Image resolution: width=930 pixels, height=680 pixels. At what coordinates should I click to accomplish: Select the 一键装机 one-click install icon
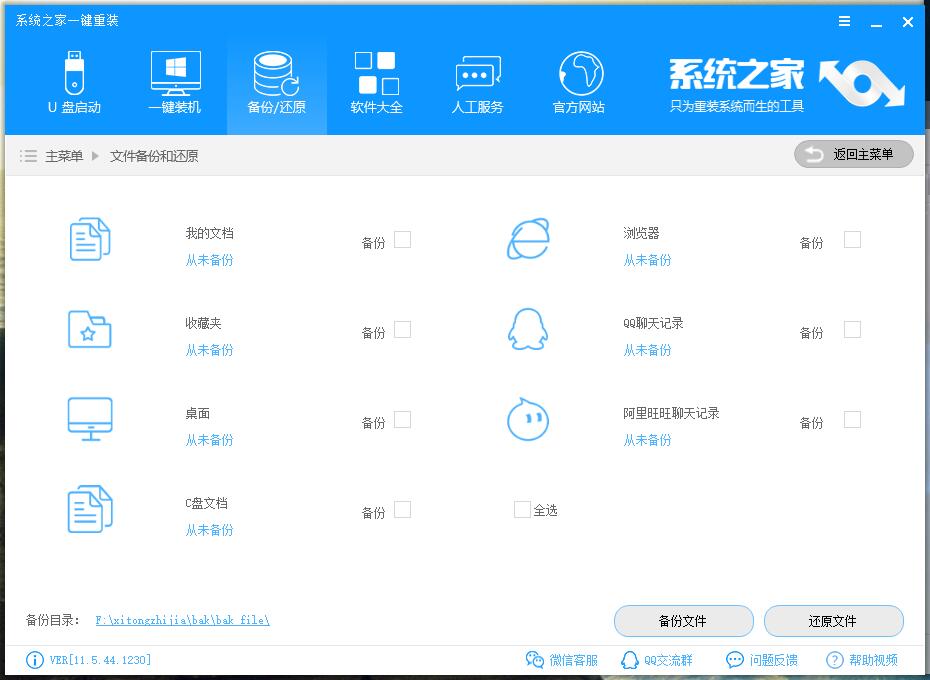pyautogui.click(x=175, y=83)
